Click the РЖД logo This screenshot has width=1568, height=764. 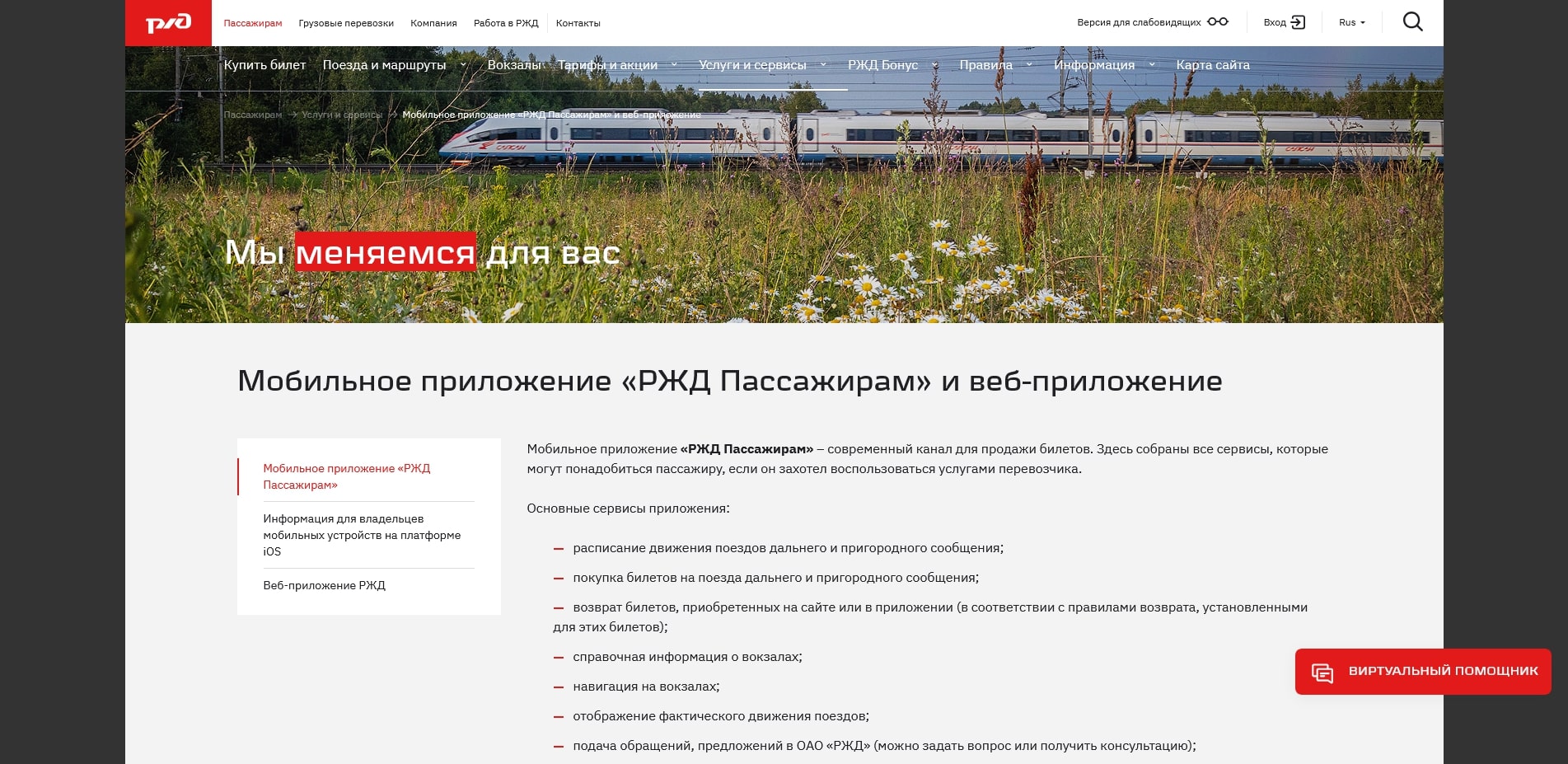pyautogui.click(x=168, y=22)
